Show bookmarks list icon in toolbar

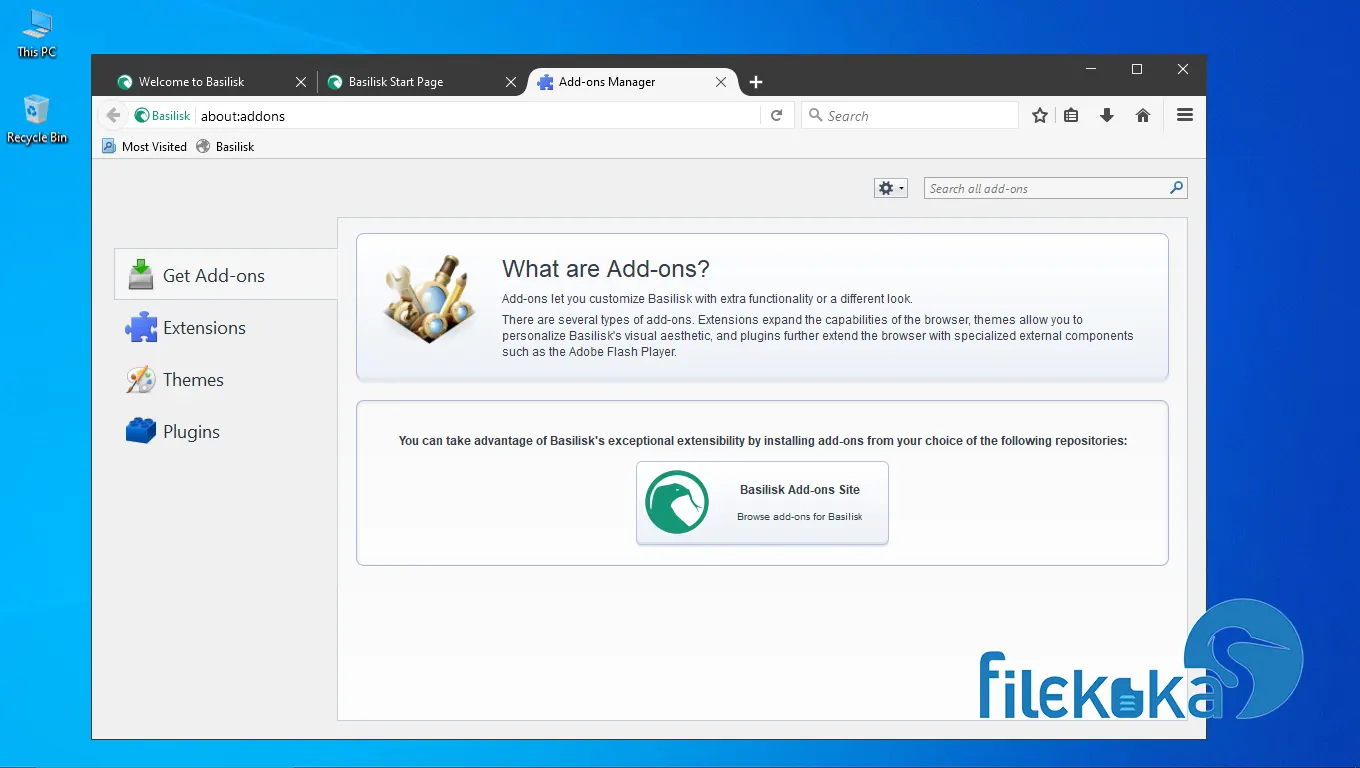pyautogui.click(x=1071, y=116)
